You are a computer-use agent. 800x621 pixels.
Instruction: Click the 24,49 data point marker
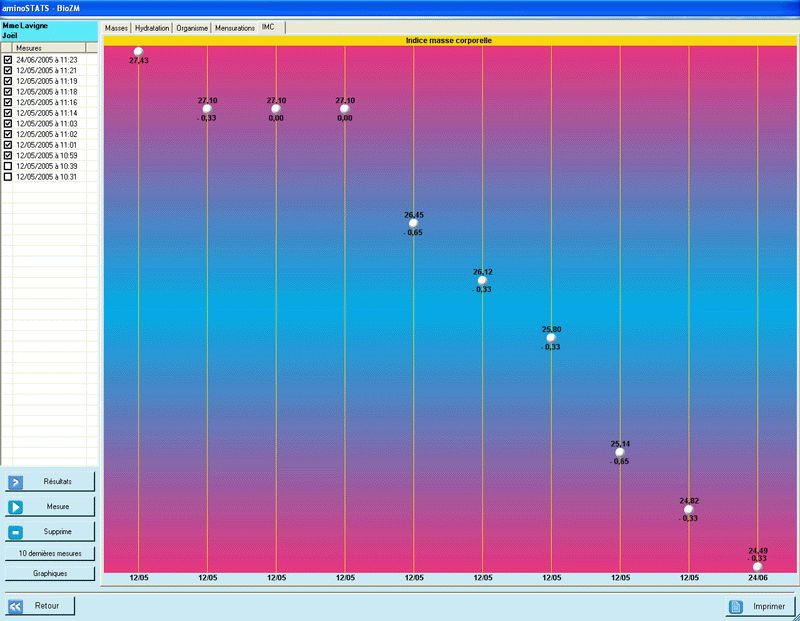(757, 566)
